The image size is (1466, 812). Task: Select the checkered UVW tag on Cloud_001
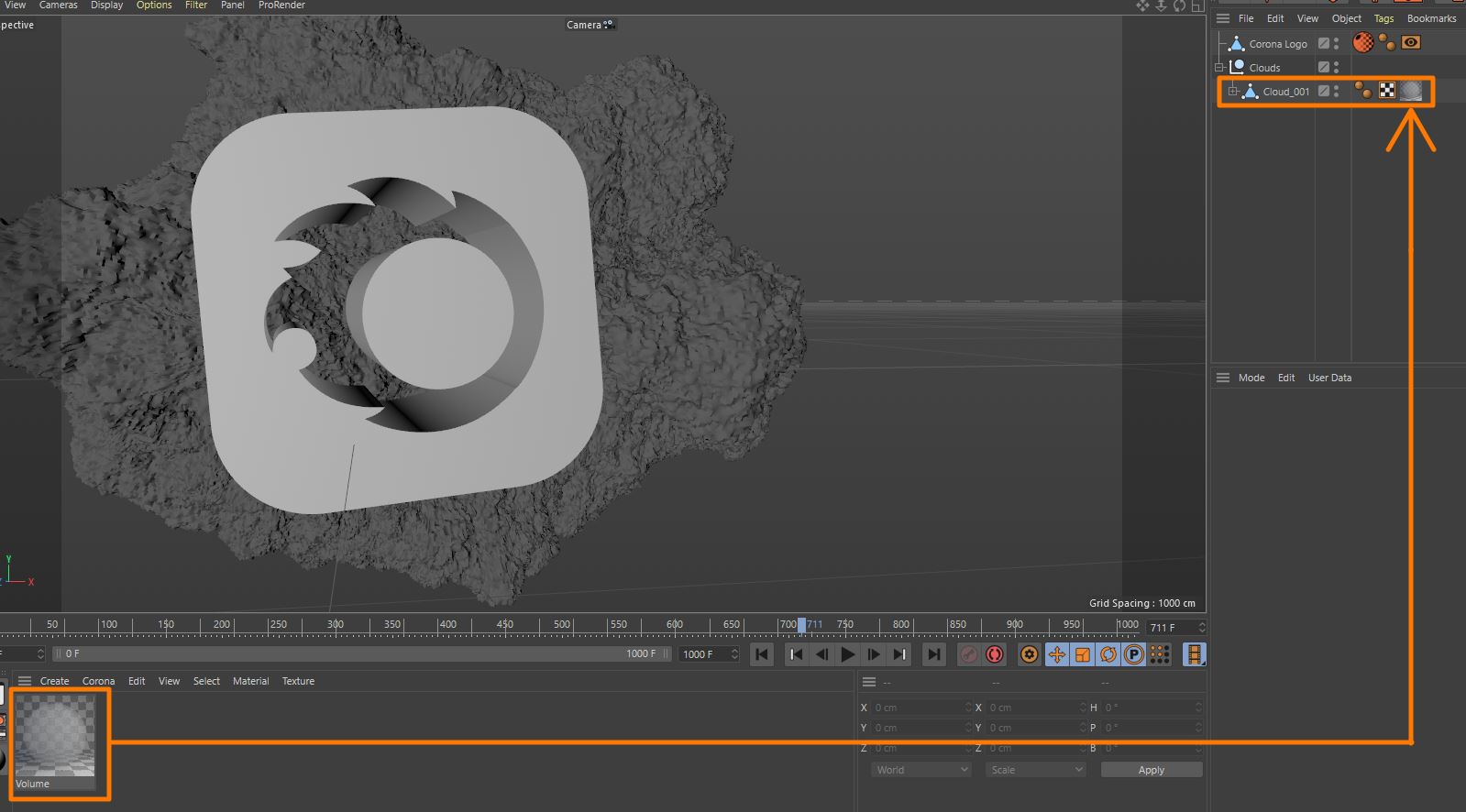tap(1387, 90)
